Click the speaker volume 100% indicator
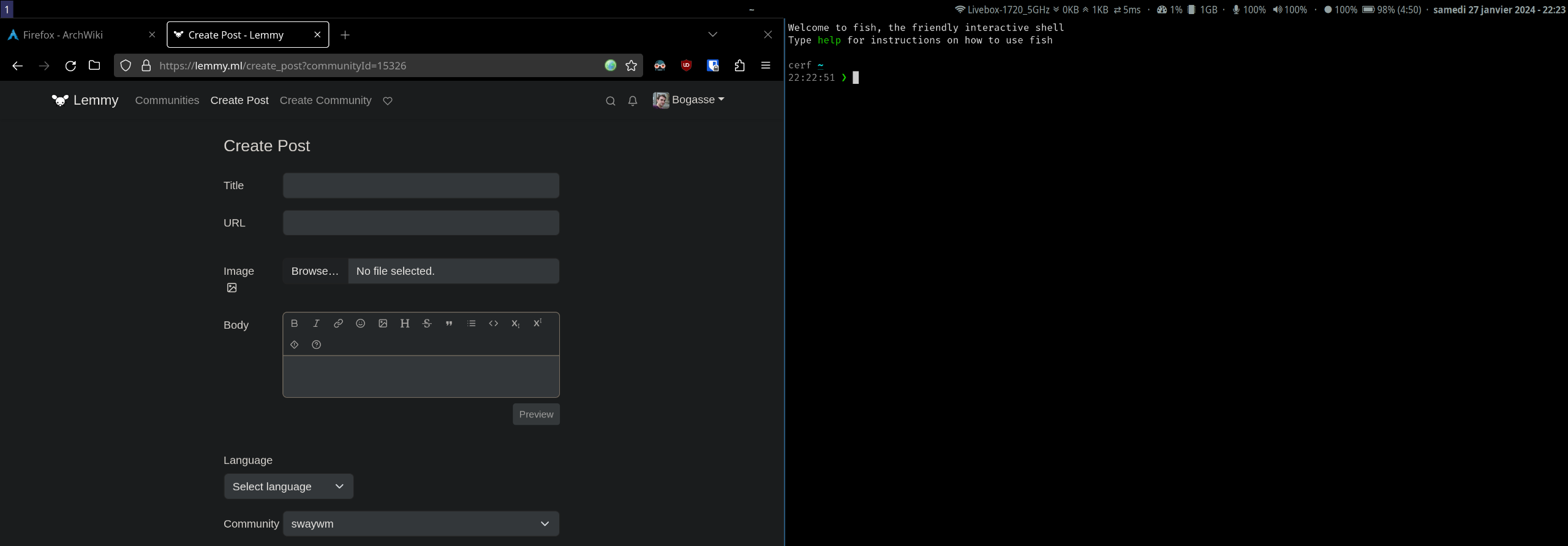 click(1289, 10)
